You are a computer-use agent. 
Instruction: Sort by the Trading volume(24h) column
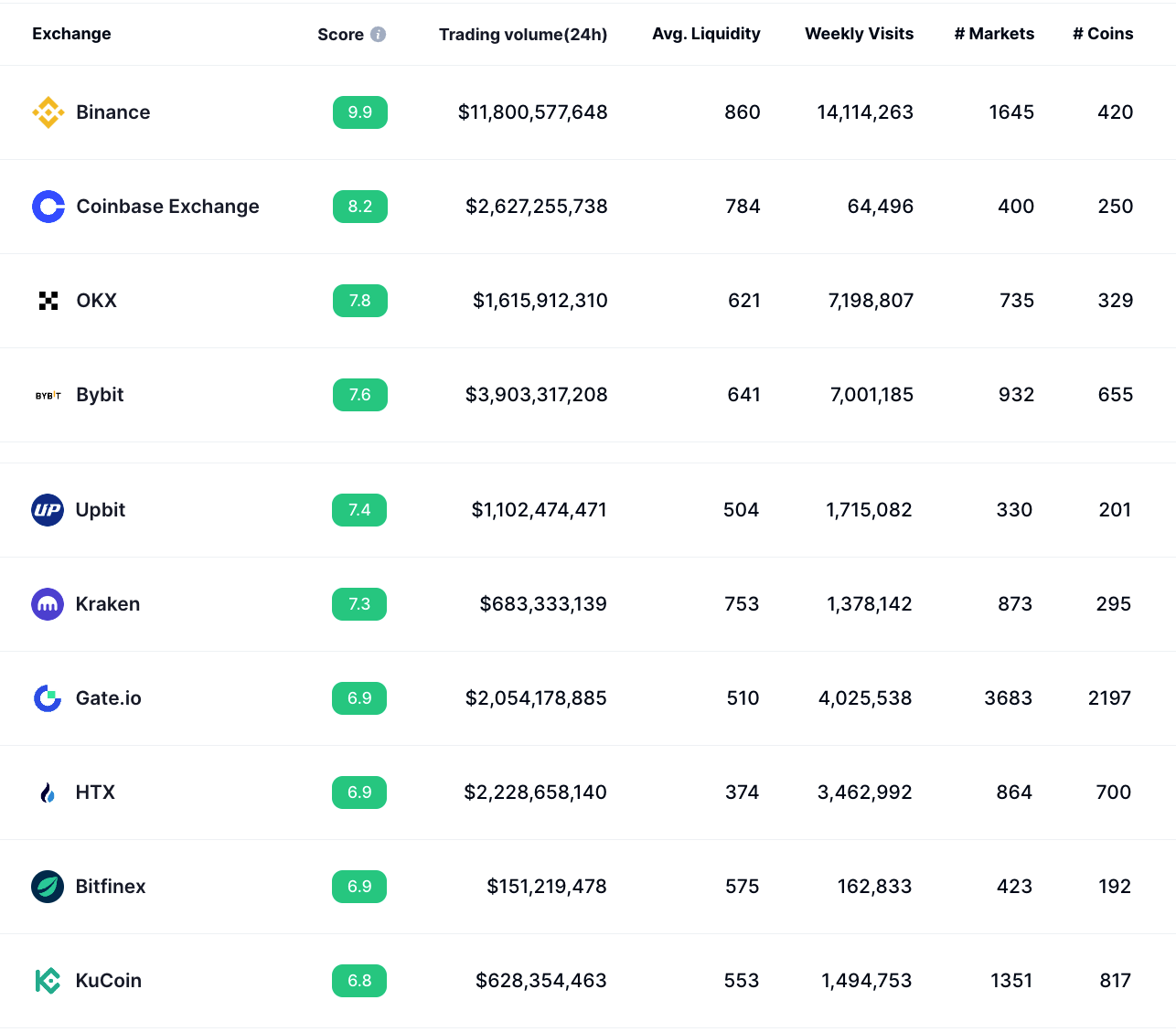click(x=523, y=34)
